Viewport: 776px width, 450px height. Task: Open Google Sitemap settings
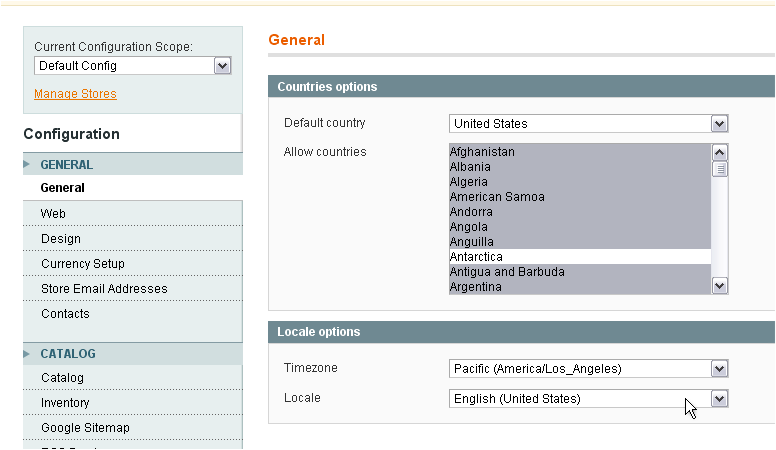85,428
